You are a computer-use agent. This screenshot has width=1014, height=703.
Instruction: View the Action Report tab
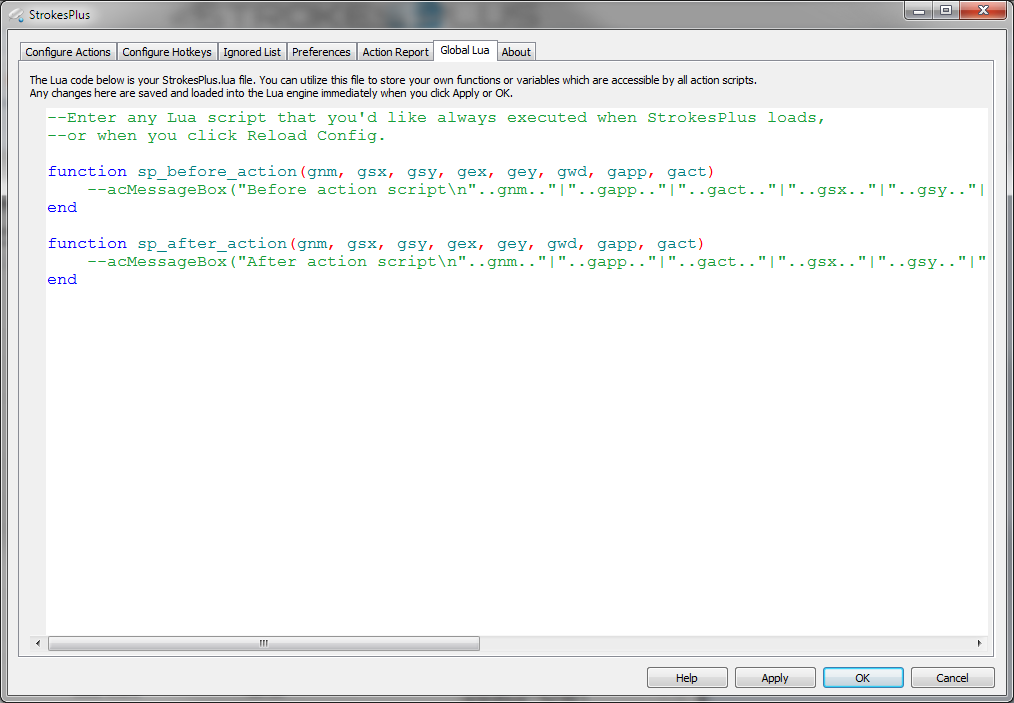point(396,52)
